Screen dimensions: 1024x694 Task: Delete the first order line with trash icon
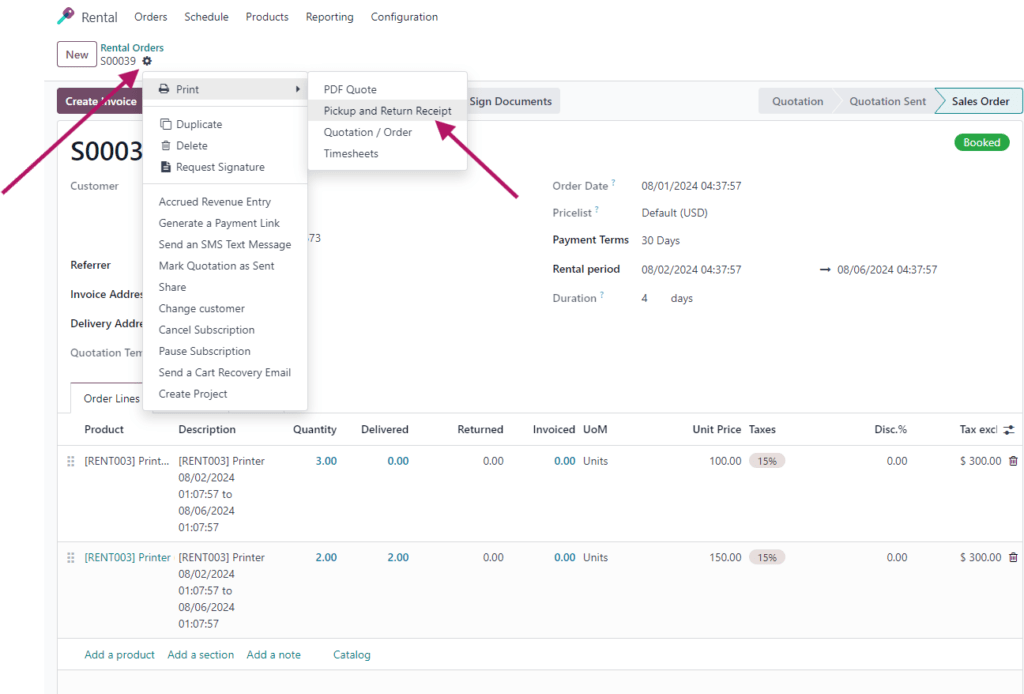(x=1013, y=461)
